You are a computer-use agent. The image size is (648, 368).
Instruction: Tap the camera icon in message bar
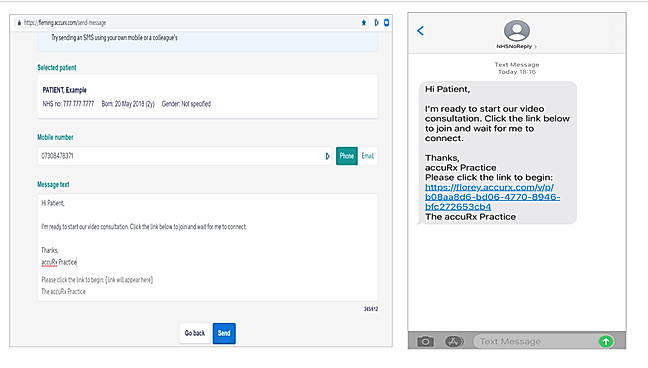[425, 342]
